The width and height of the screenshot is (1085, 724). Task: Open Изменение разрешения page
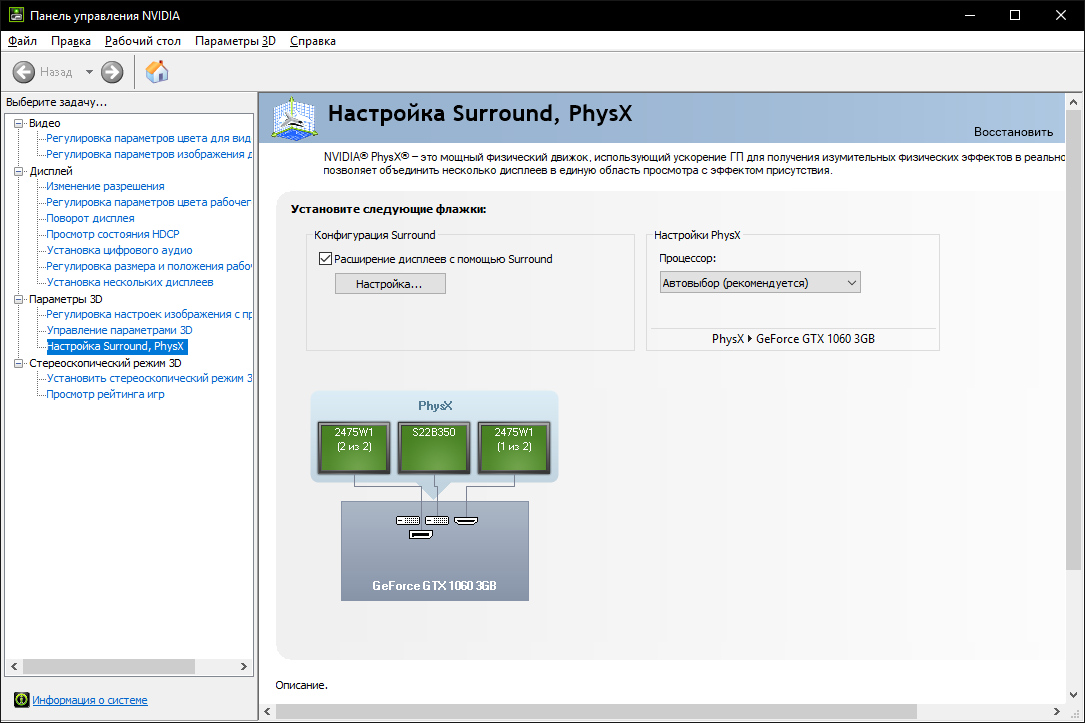pos(105,186)
